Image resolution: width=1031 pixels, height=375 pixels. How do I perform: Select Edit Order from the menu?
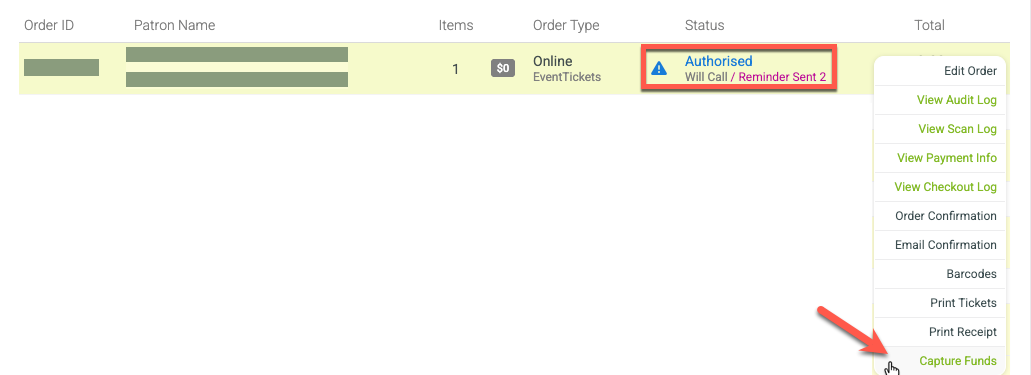click(x=970, y=71)
